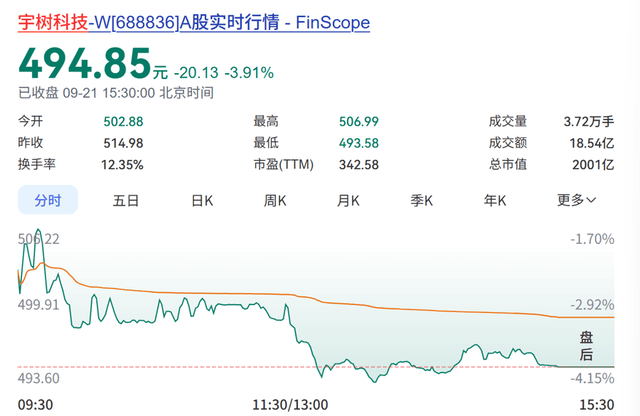Click the current price 494.85
The width and height of the screenshot is (640, 416).
(84, 63)
